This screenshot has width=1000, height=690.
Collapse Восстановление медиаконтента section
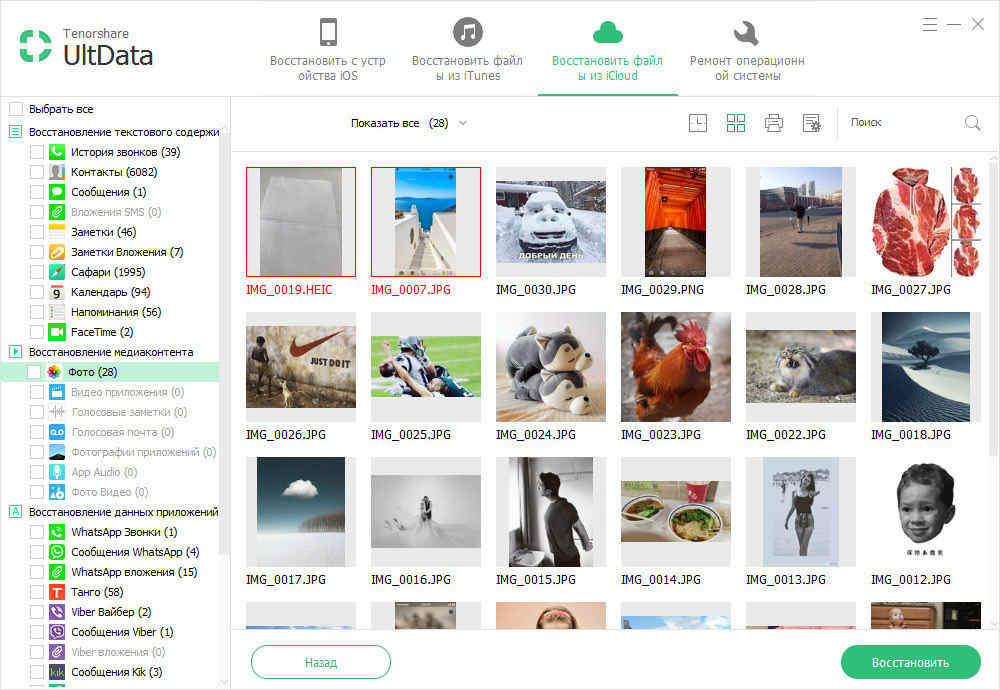[x=15, y=351]
